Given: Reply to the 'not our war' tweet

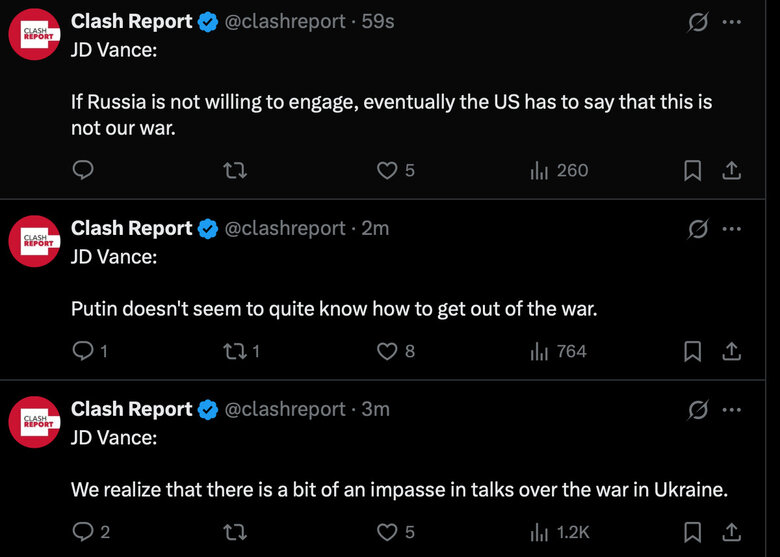Looking at the screenshot, I should pyautogui.click(x=83, y=171).
